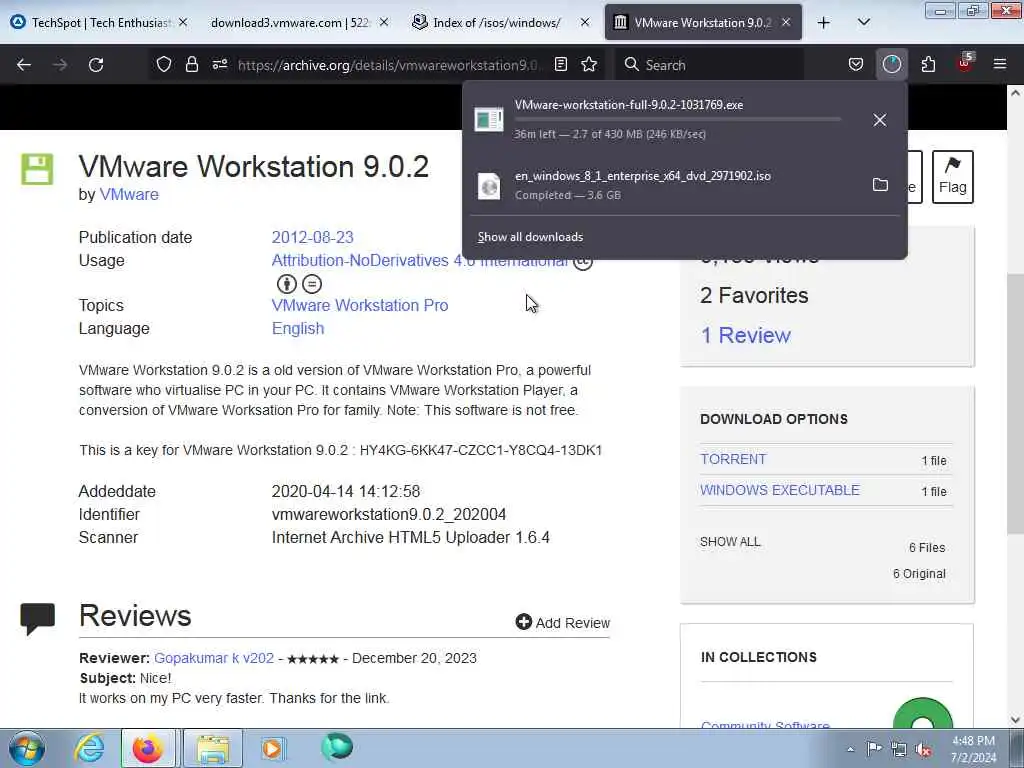Click the archive.org address URL field
The width and height of the screenshot is (1024, 768).
[389, 65]
